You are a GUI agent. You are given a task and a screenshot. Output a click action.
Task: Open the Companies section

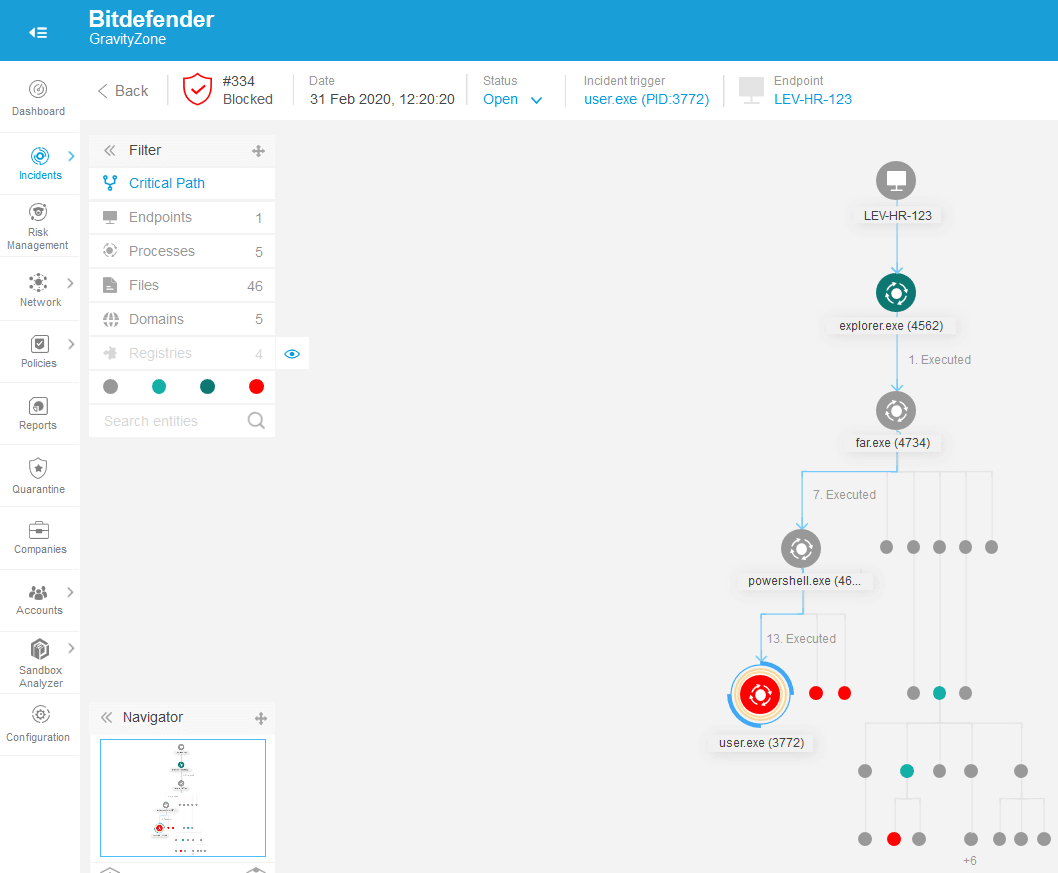pyautogui.click(x=40, y=538)
